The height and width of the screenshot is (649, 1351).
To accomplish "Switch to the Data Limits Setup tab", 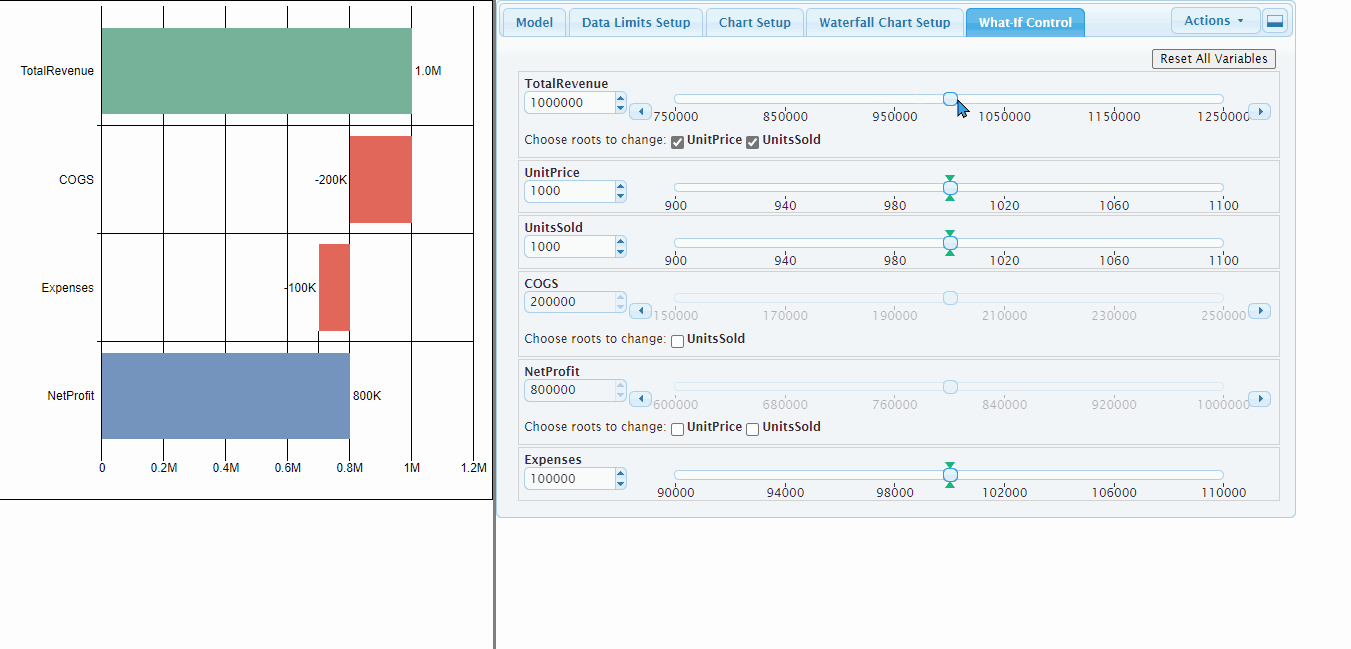I will (x=636, y=22).
